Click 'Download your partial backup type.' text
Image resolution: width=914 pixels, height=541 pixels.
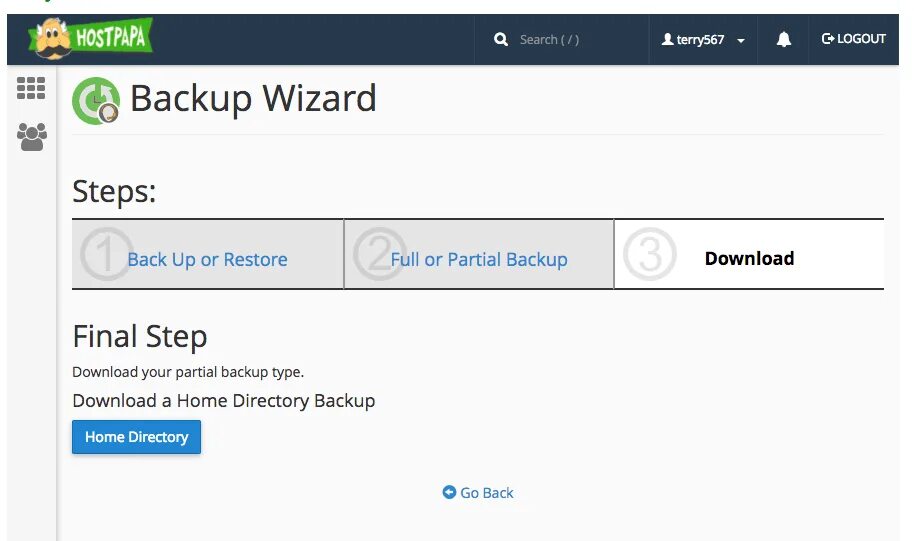(x=188, y=372)
